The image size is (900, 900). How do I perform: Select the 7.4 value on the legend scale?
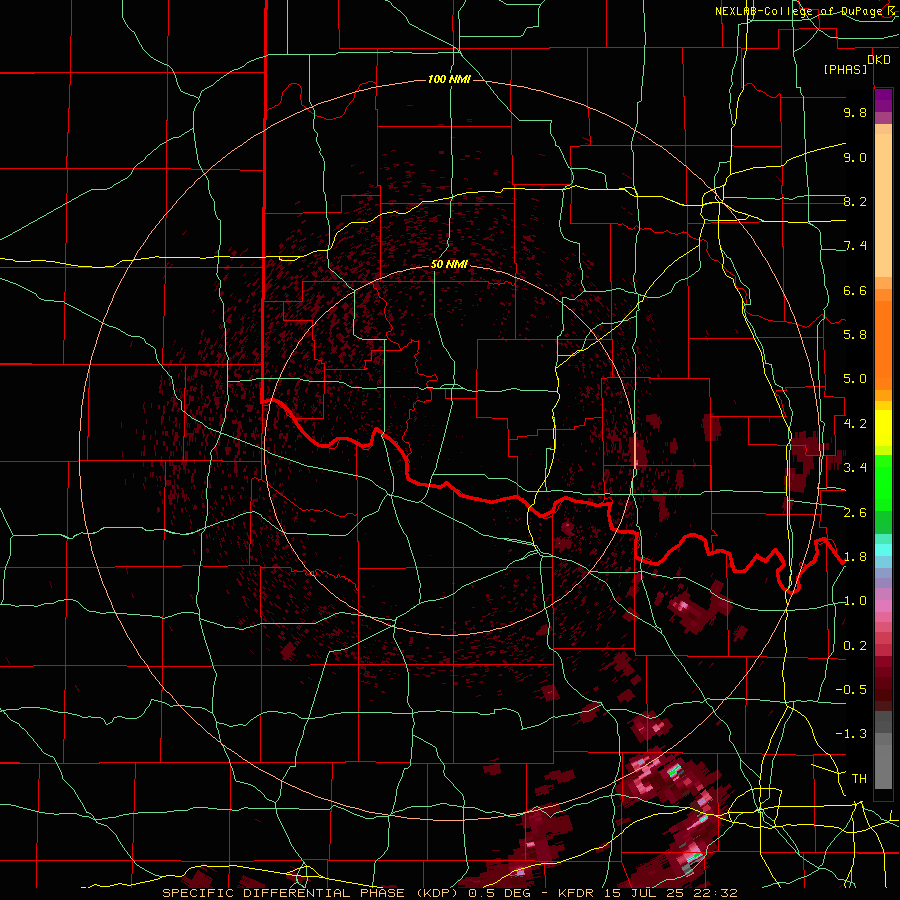tap(855, 246)
